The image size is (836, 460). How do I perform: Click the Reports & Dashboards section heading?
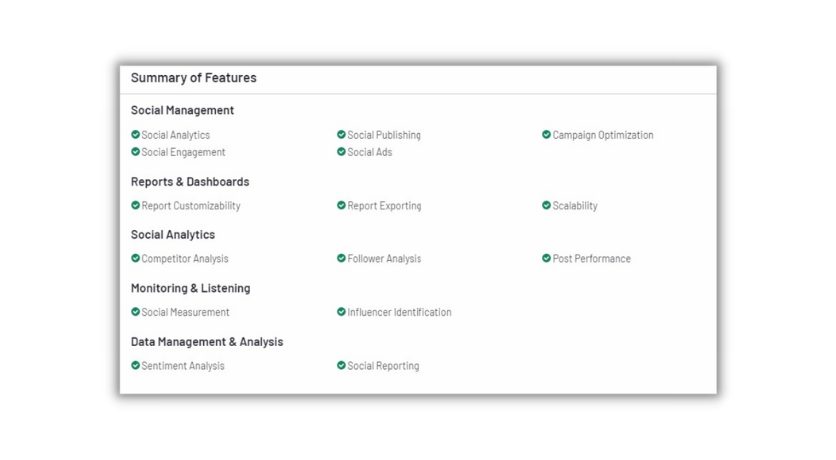[190, 182]
